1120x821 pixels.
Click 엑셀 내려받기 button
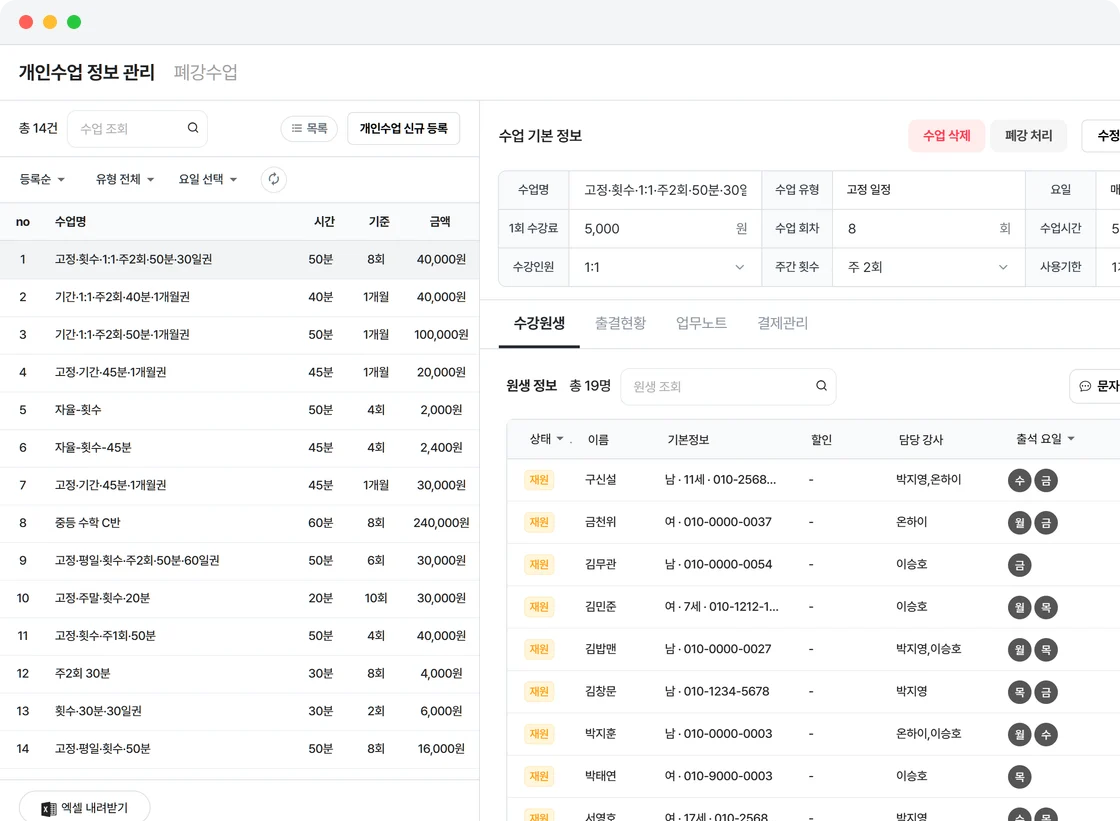coord(84,808)
